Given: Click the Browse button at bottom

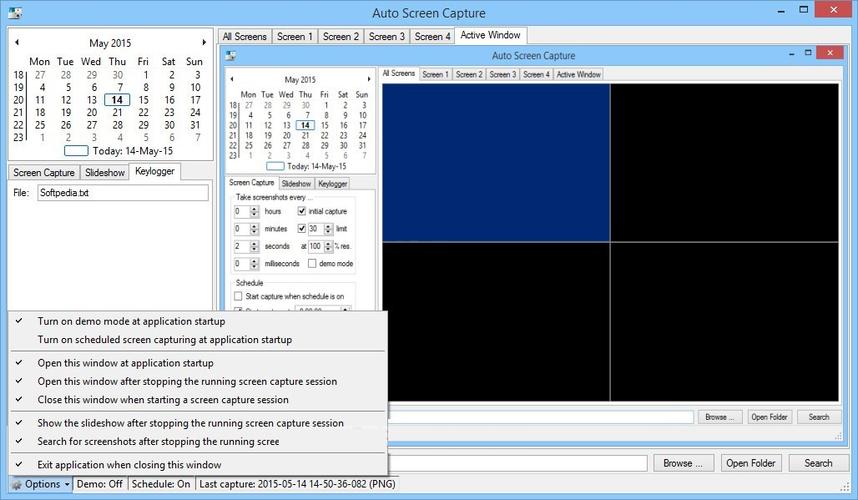Looking at the screenshot, I should click(x=684, y=463).
